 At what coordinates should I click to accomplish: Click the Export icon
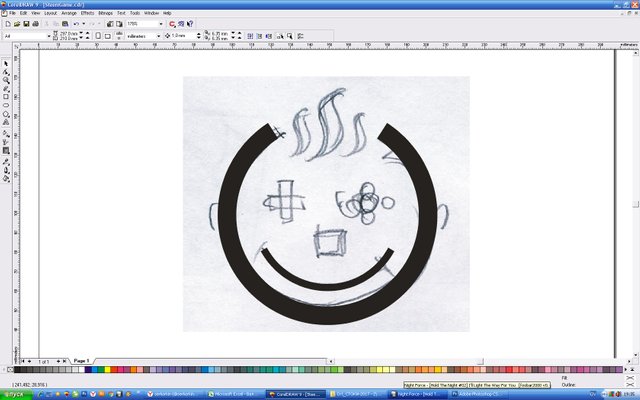[119, 24]
